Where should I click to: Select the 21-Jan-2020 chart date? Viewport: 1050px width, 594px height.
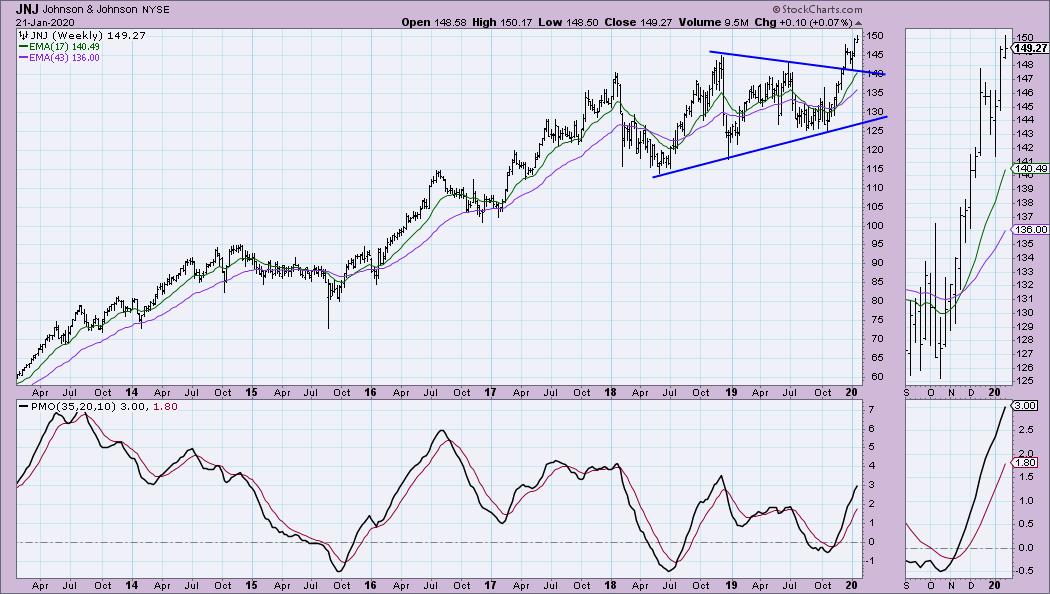click(45, 22)
